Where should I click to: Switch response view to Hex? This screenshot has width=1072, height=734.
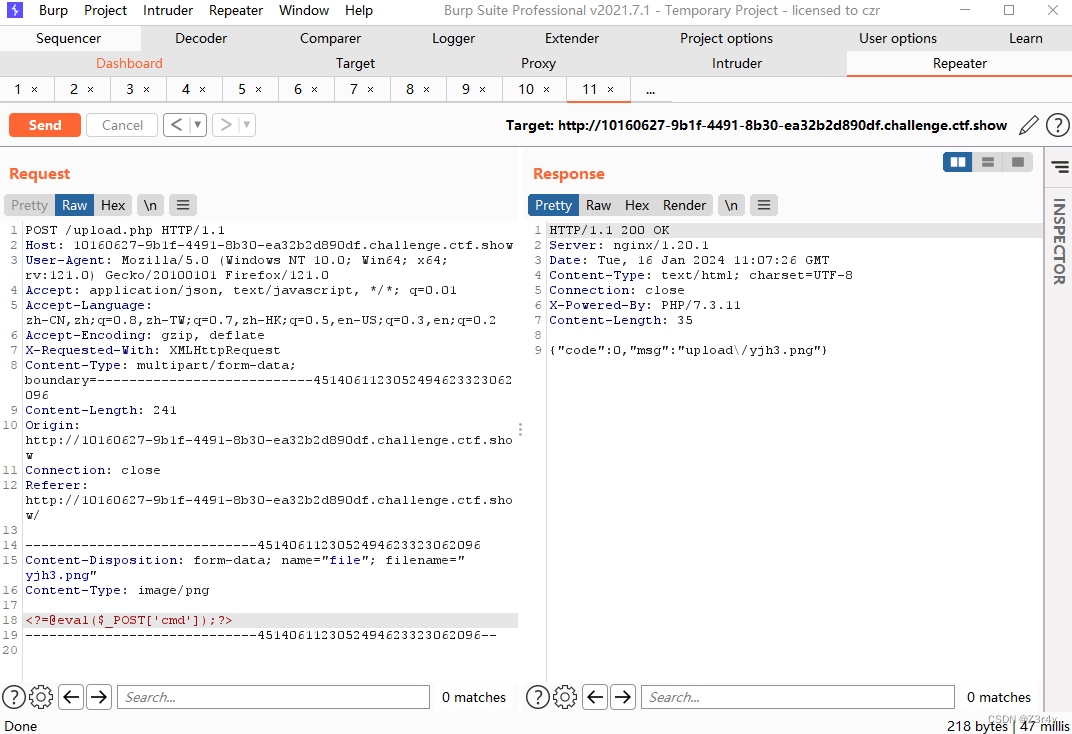tap(636, 205)
